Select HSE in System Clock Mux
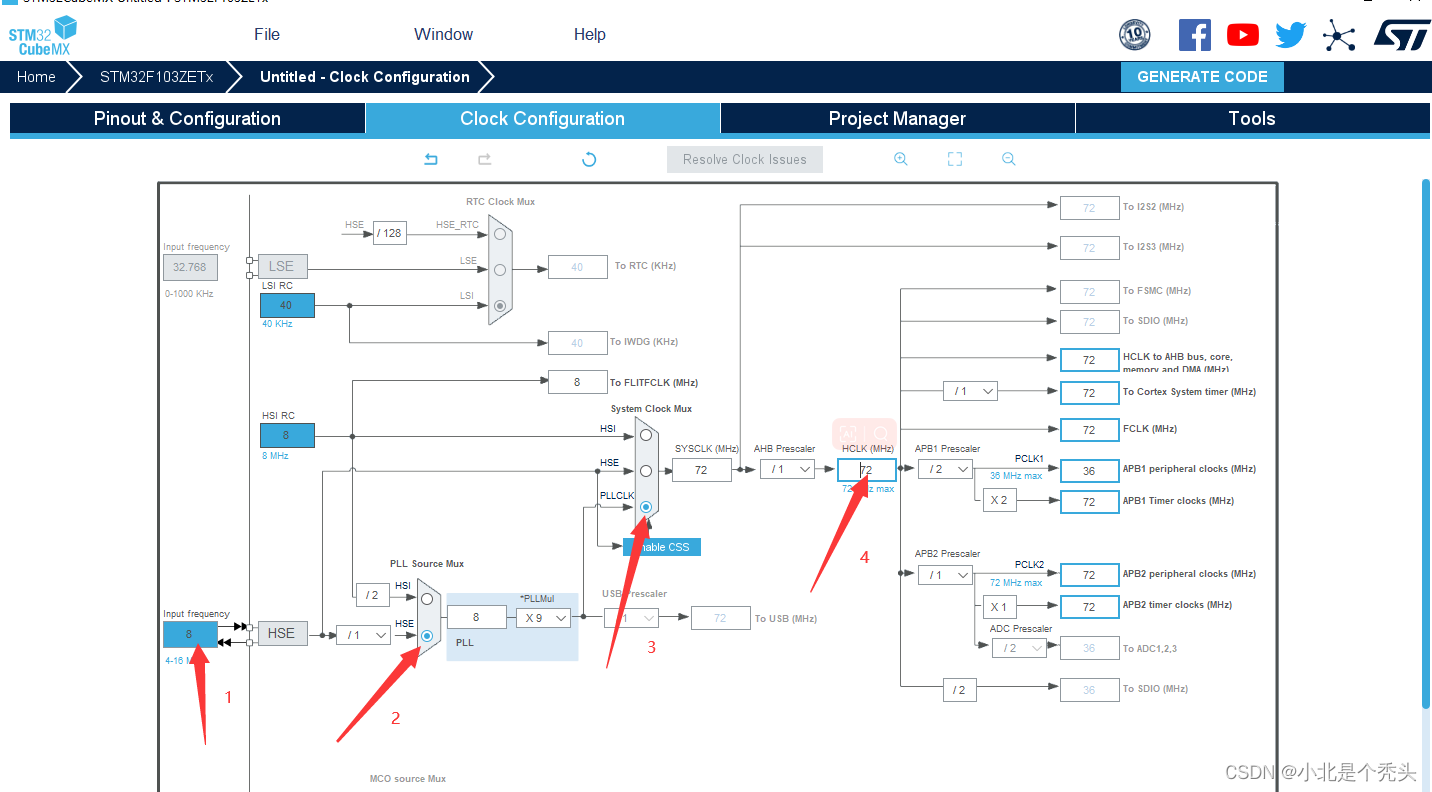The image size is (1432, 792). 646,471
